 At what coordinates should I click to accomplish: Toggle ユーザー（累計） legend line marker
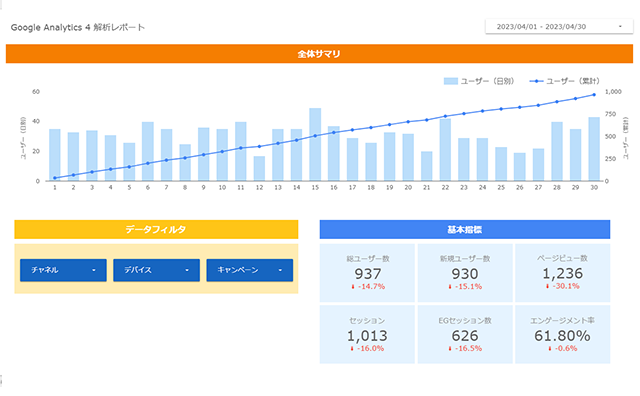point(536,81)
